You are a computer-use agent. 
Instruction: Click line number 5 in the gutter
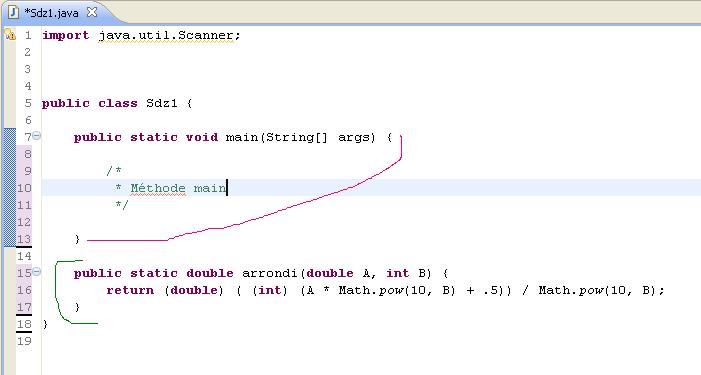click(x=28, y=103)
